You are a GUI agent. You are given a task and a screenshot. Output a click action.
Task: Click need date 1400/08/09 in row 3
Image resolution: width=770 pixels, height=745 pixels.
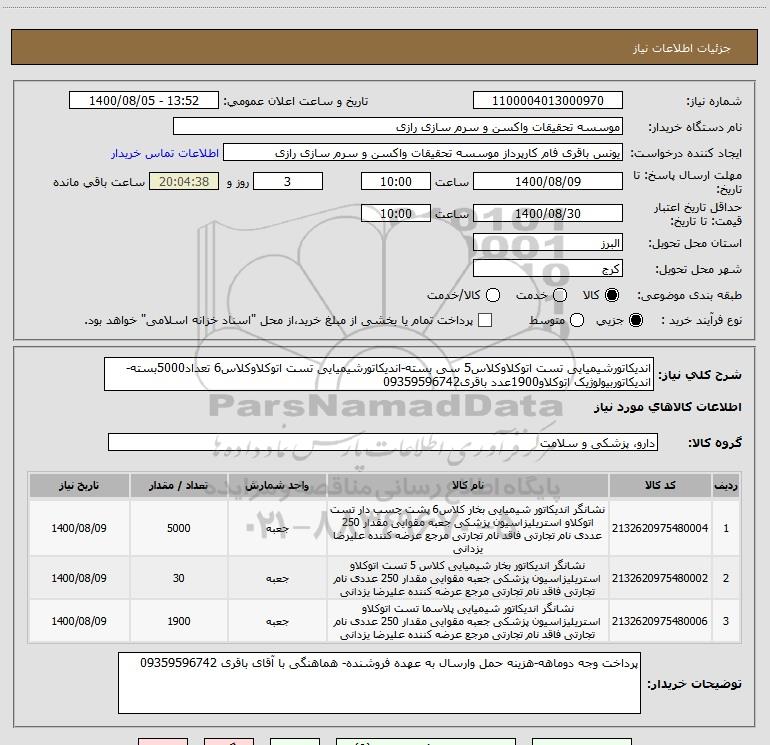pyautogui.click(x=79, y=621)
